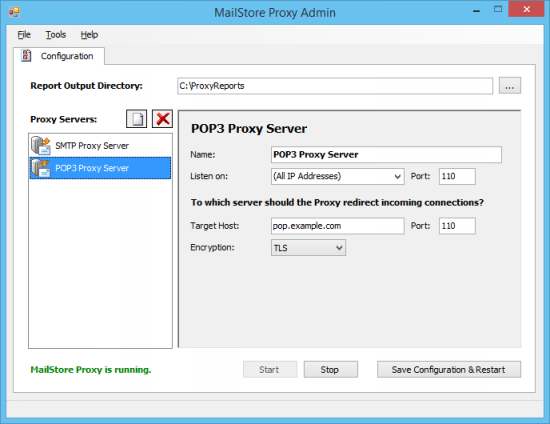
Task: Minimize the MailStore Proxy Admin window
Action: click(476, 11)
